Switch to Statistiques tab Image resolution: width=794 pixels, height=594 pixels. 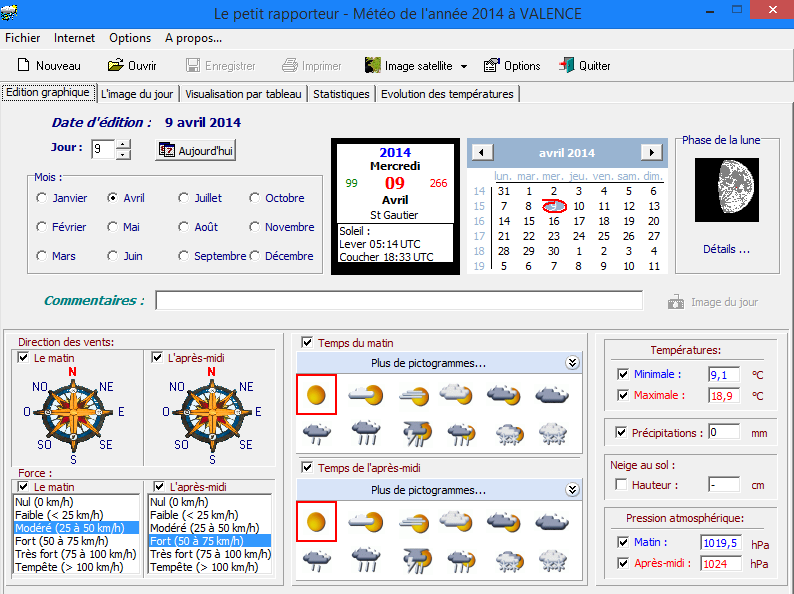[x=341, y=94]
